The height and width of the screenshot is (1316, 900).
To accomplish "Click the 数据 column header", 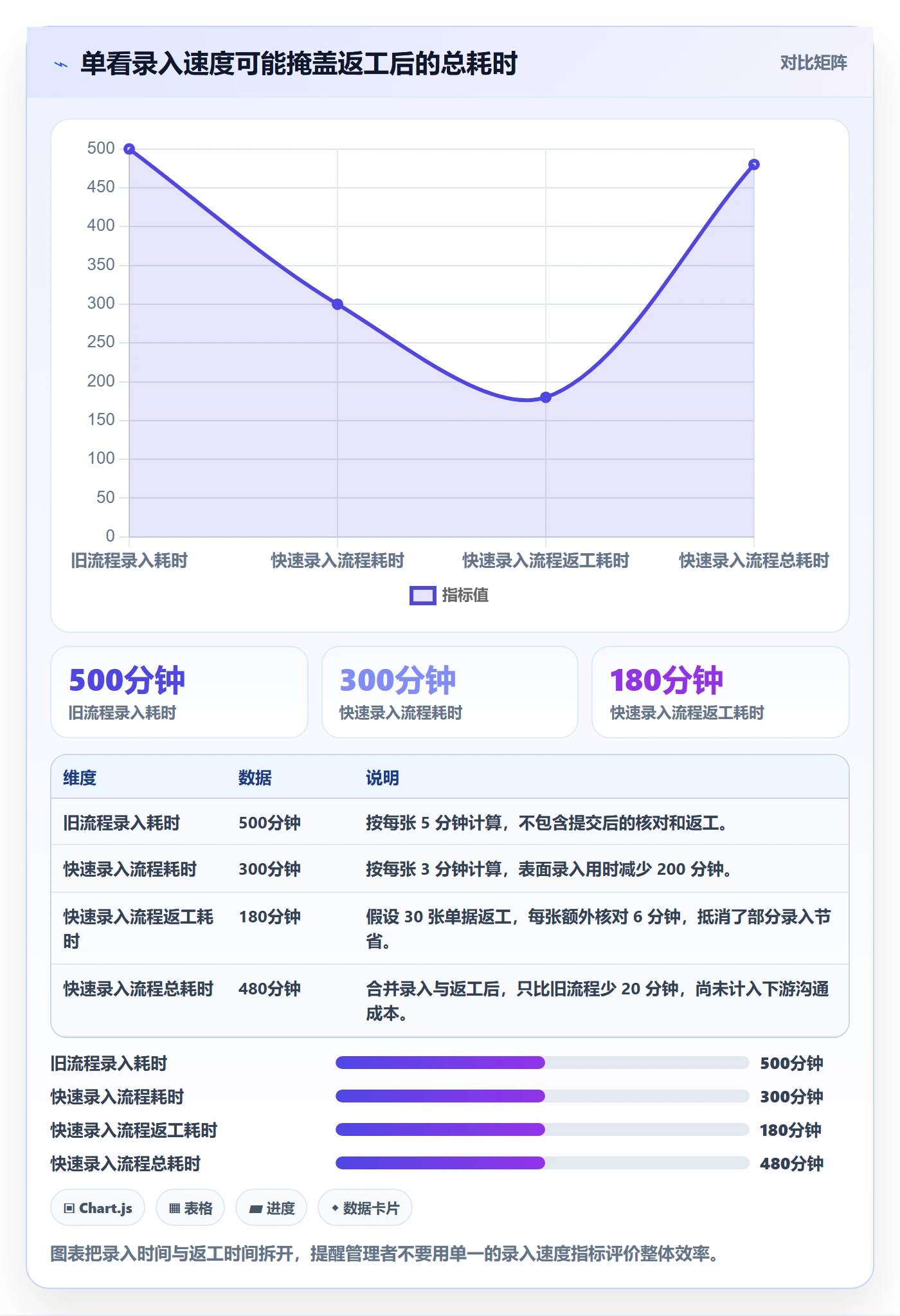I will 255,778.
